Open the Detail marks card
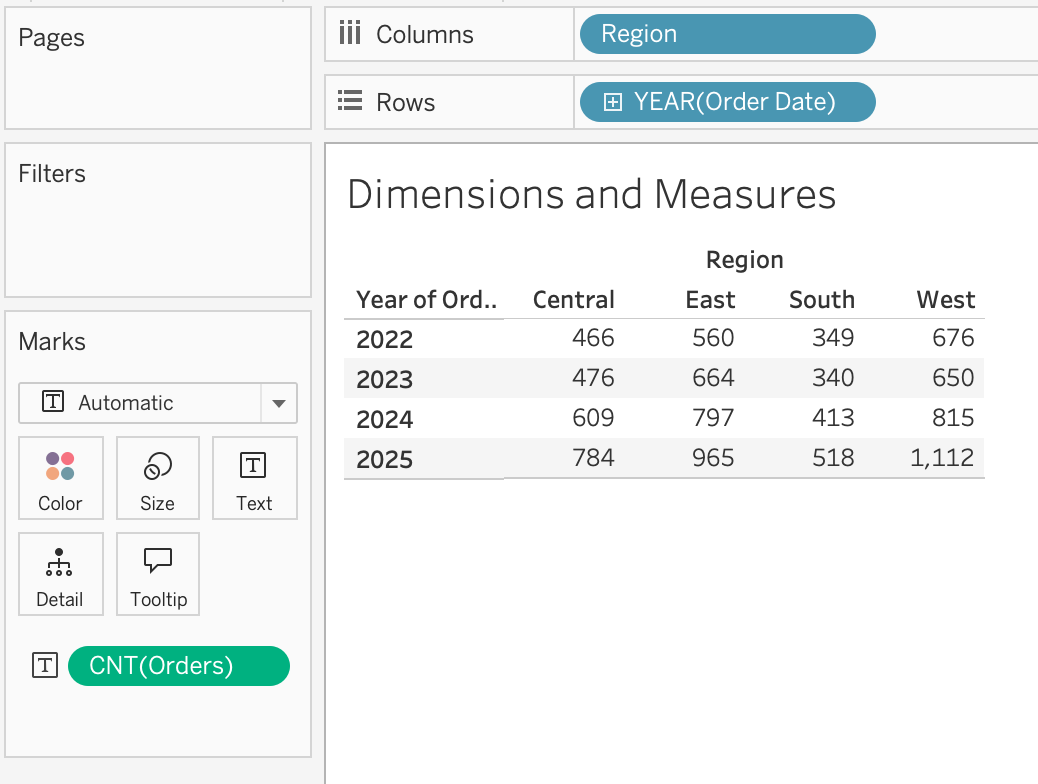1038x784 pixels. click(x=60, y=573)
